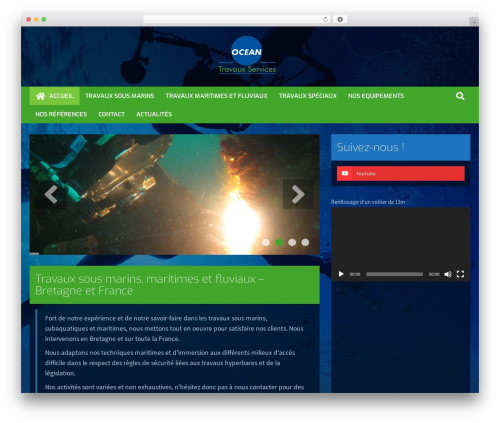Open Travaux Maritimes et Fluviaux menu
Screen dimensions: 500x423
tap(216, 96)
